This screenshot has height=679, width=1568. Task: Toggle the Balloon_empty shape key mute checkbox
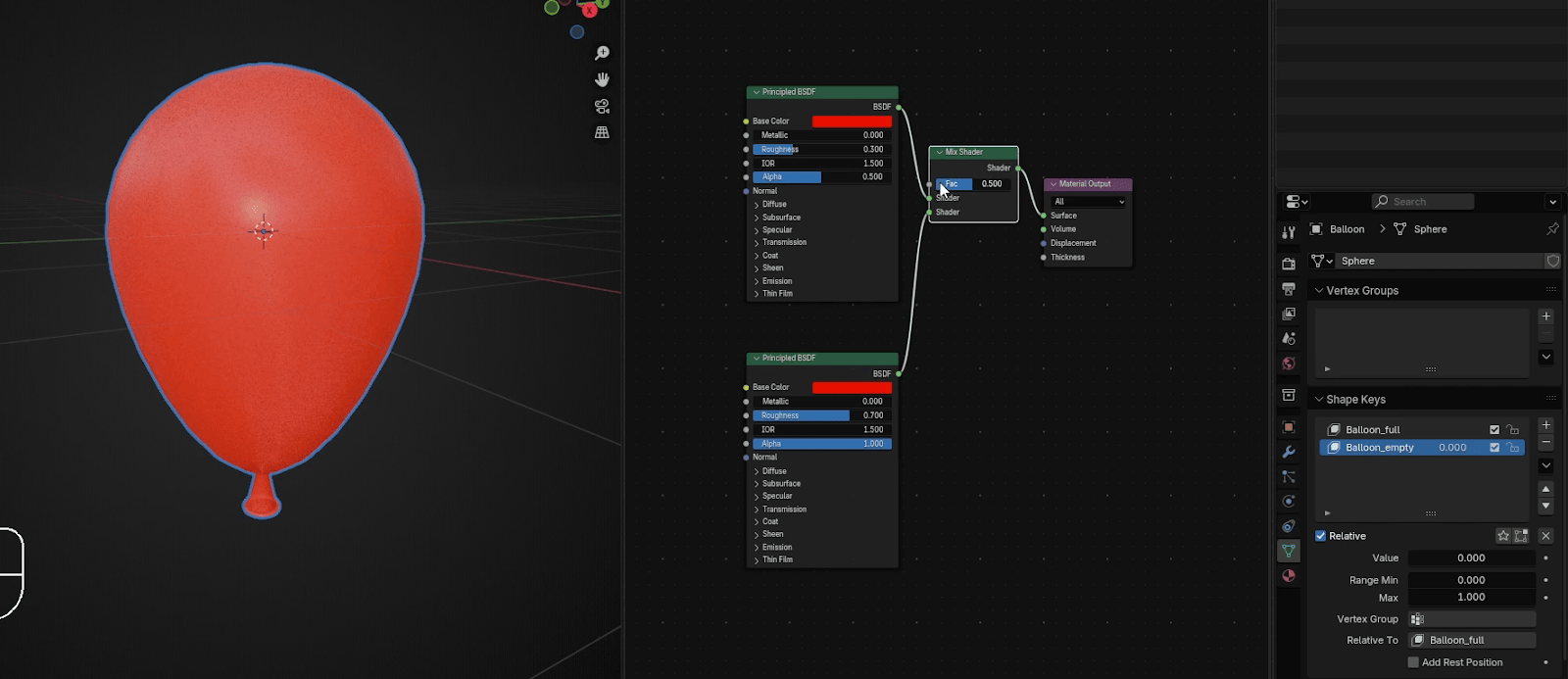pyautogui.click(x=1494, y=448)
